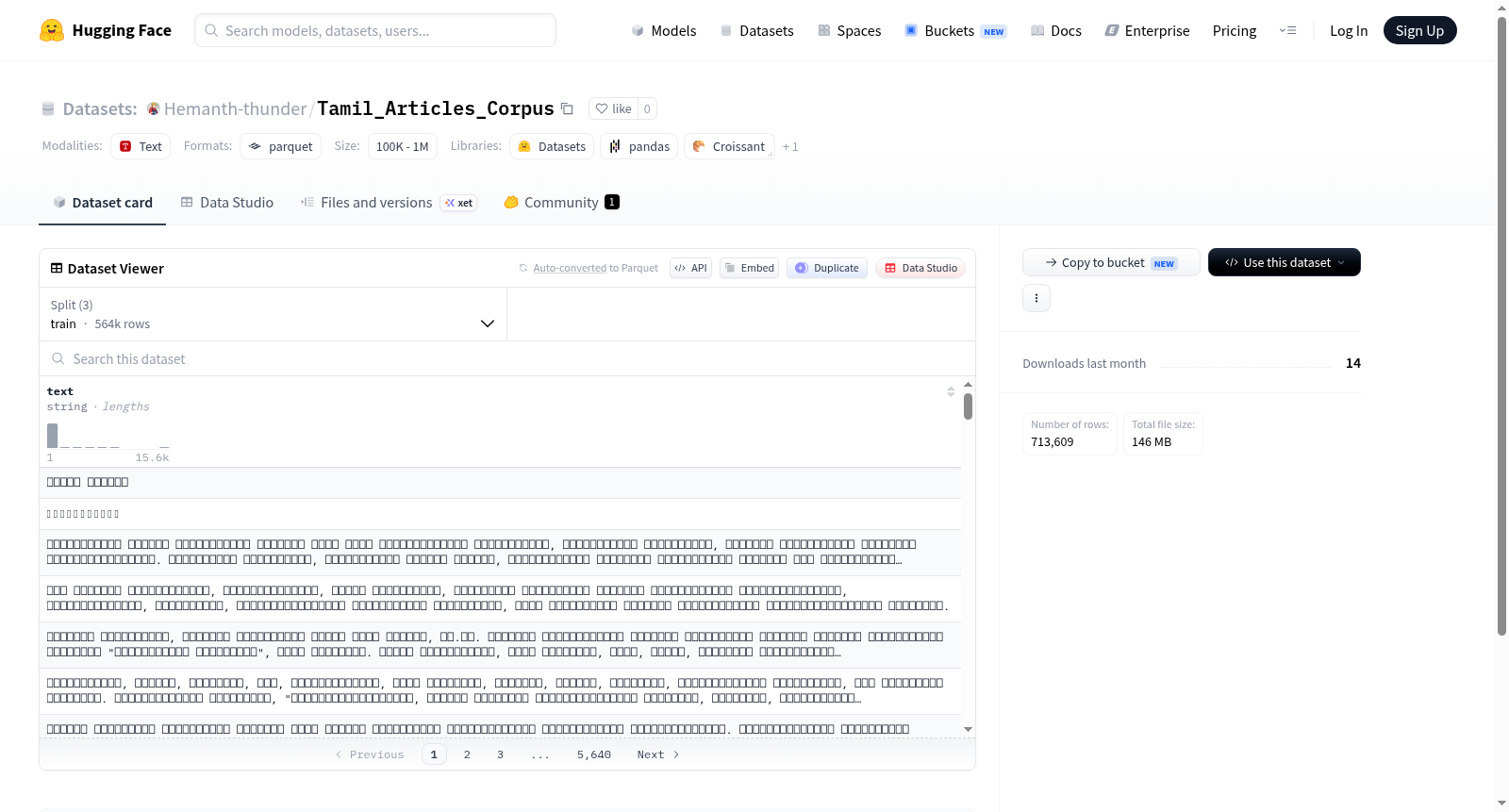Focus the Search this dataset field
The height and width of the screenshot is (812, 1509).
coord(507,358)
